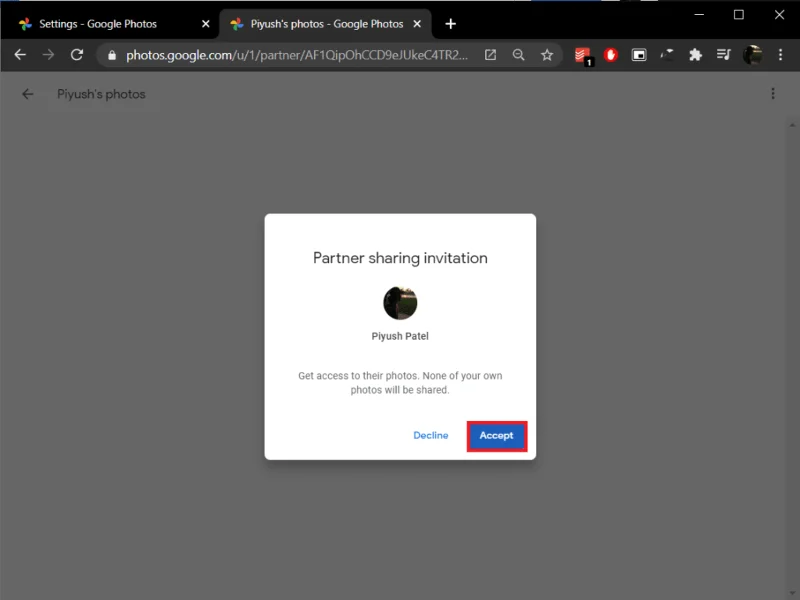Go back using browser back arrow
800x600 pixels.
coord(20,55)
